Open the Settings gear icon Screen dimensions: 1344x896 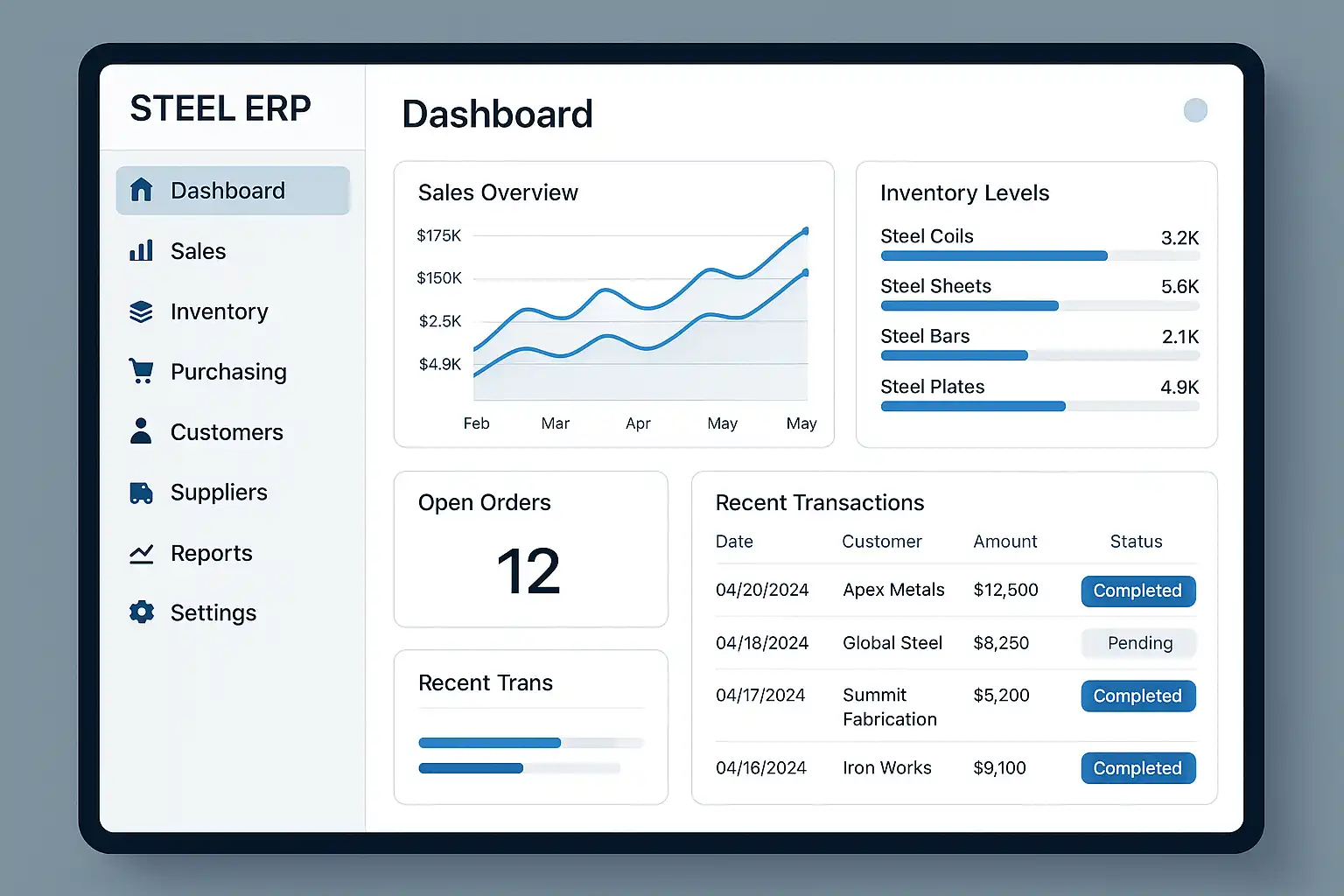pyautogui.click(x=141, y=612)
